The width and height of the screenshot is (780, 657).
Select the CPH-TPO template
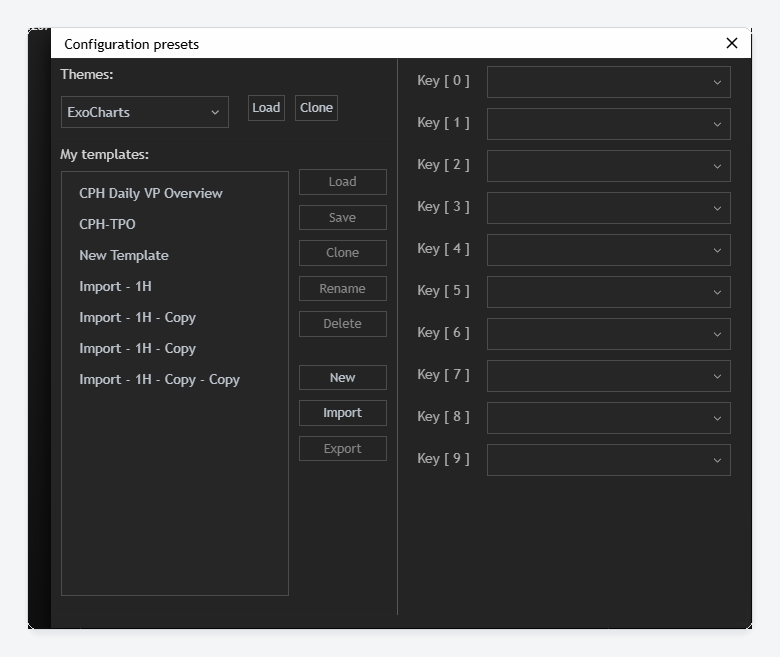coord(107,224)
